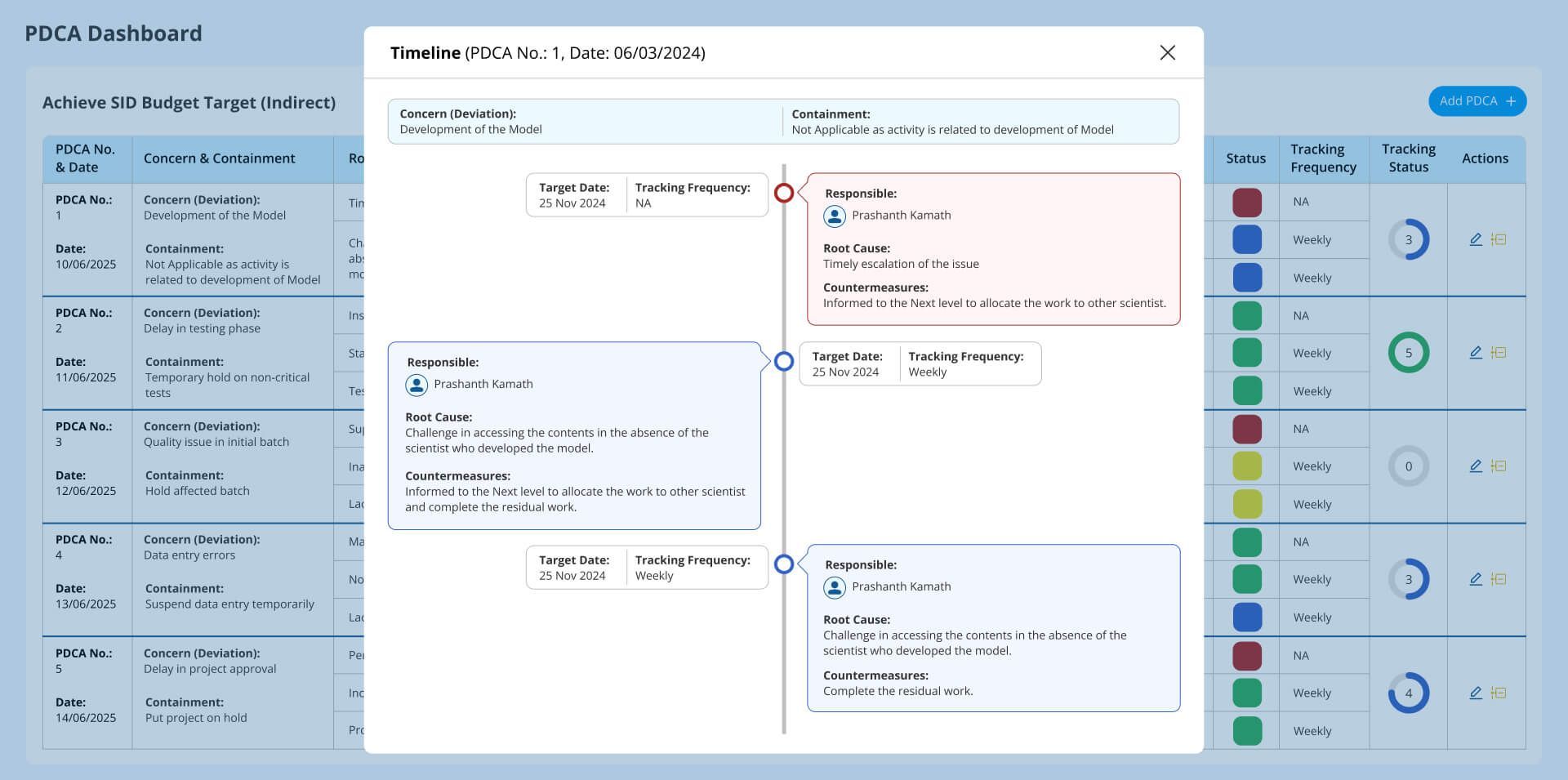Open timeline icon for PDCA No. 2
This screenshot has height=780, width=1568.
pos(1499,353)
